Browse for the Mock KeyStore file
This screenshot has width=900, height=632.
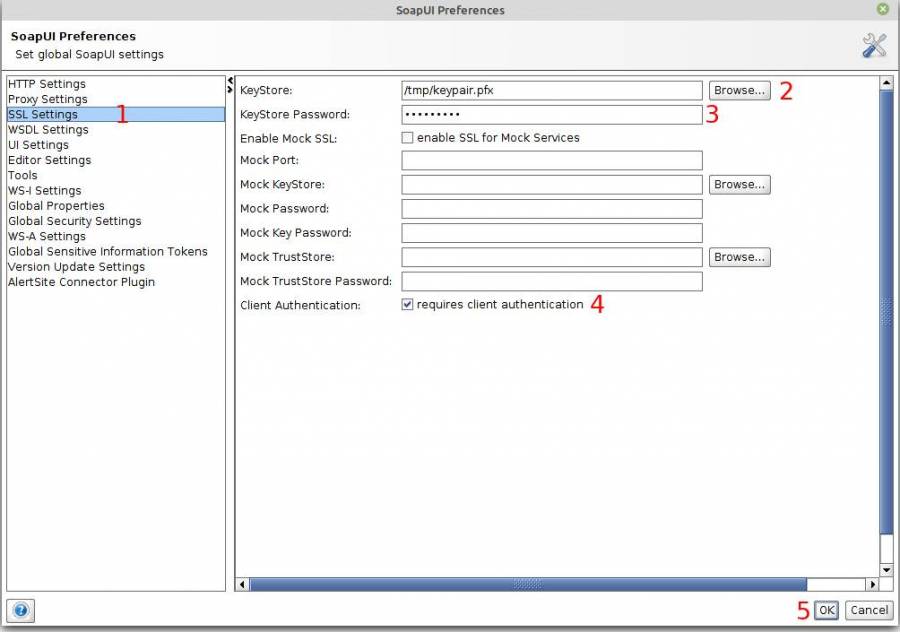739,185
